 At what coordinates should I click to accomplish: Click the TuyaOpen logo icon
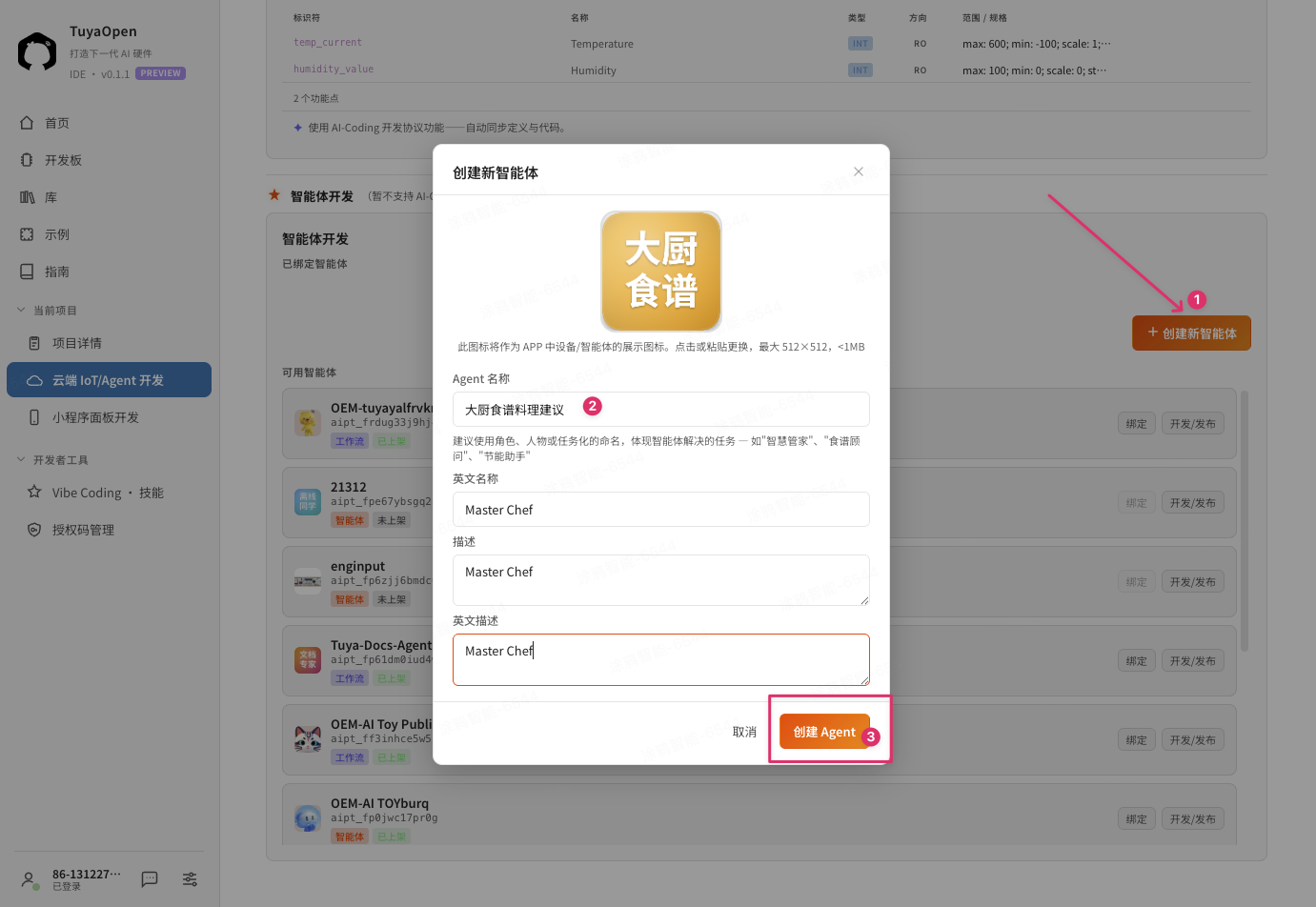point(37,51)
